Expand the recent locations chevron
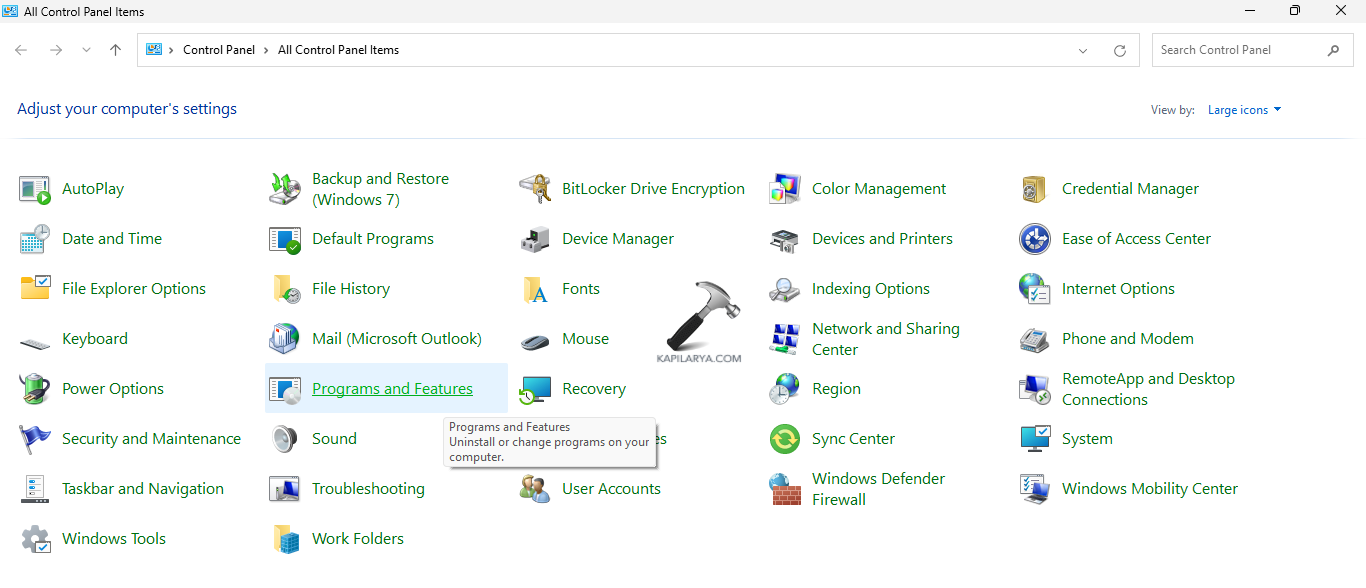 pos(86,50)
